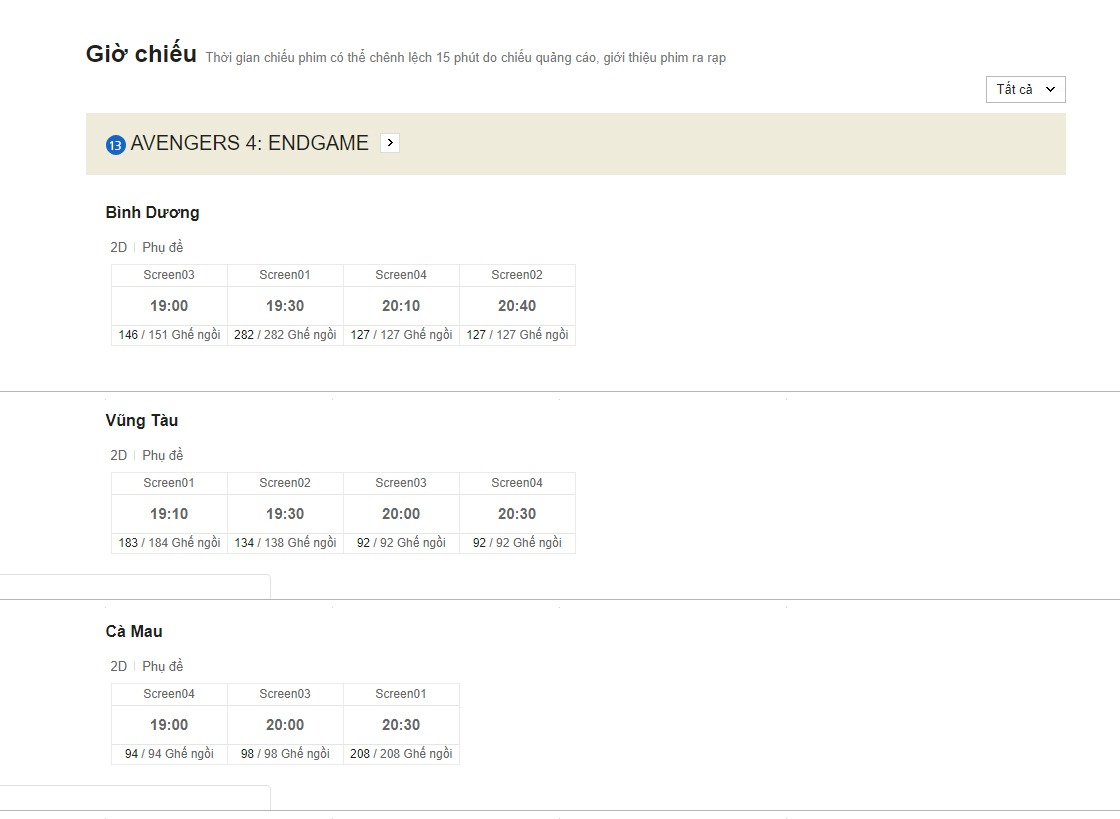Select Bình Dương 19:00 showtime on Screen03
The image size is (1120, 819).
click(169, 306)
